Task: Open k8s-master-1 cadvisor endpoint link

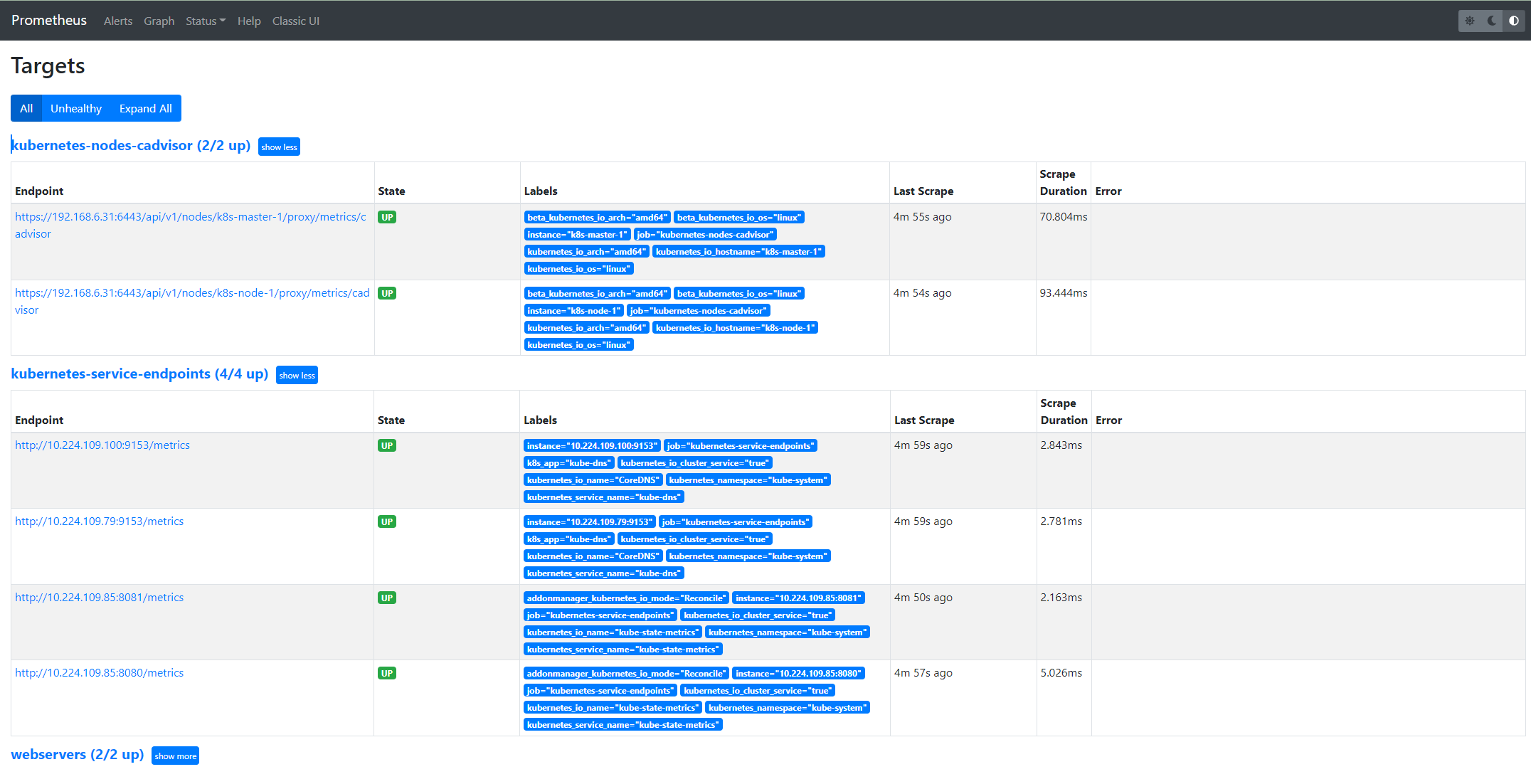Action: pyautogui.click(x=190, y=217)
